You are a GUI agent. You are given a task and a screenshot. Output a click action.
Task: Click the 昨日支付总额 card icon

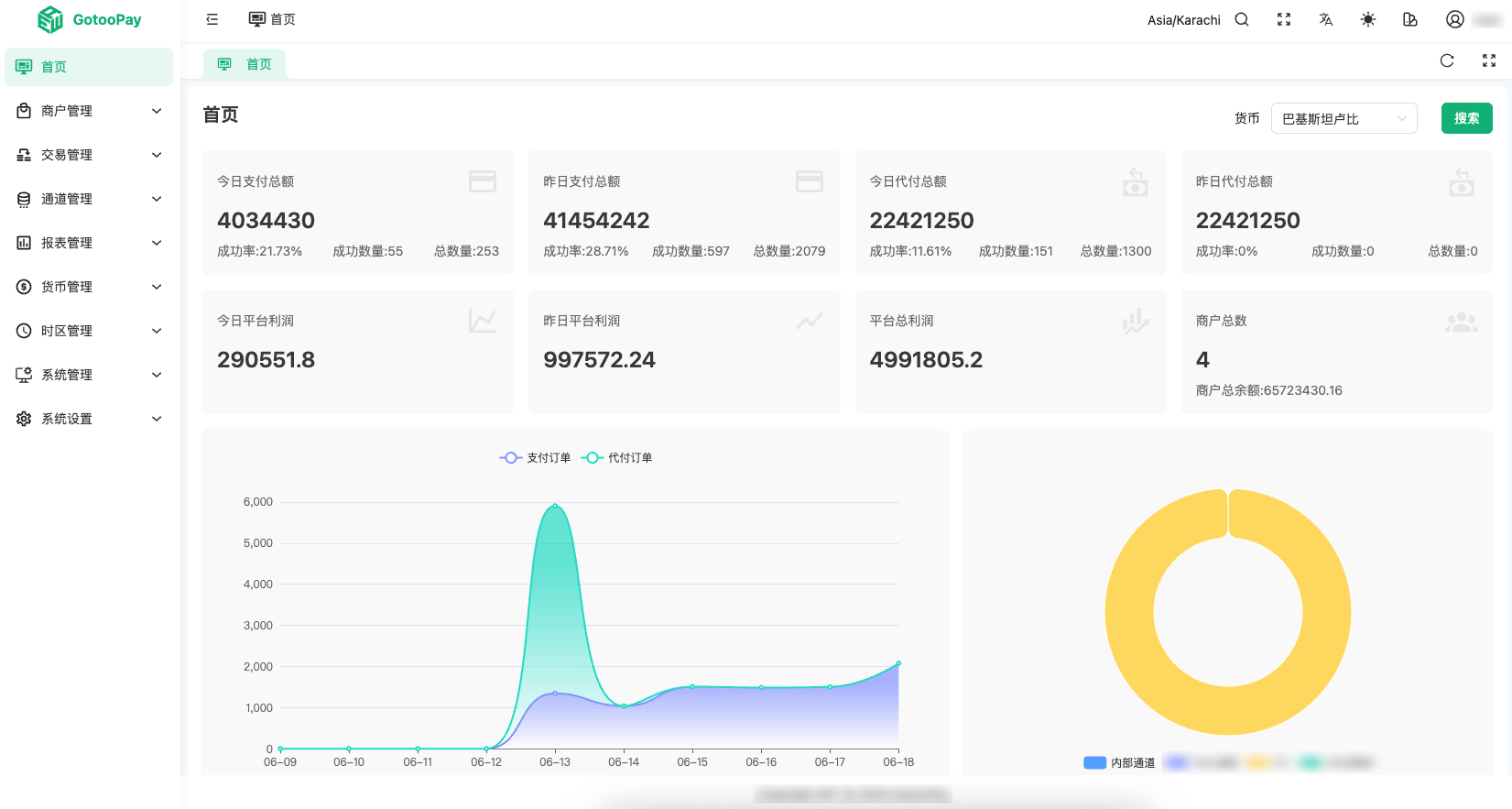coord(810,181)
